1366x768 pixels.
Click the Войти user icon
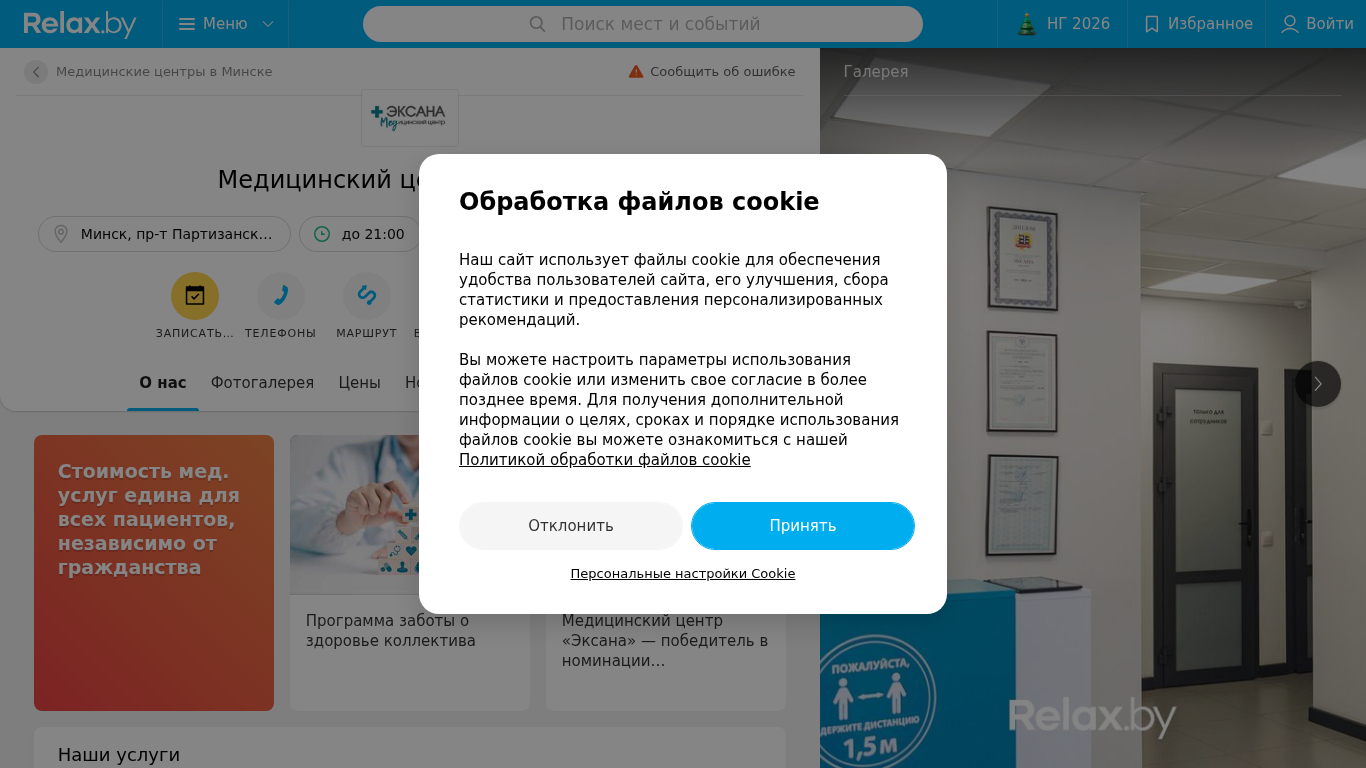coord(1290,24)
